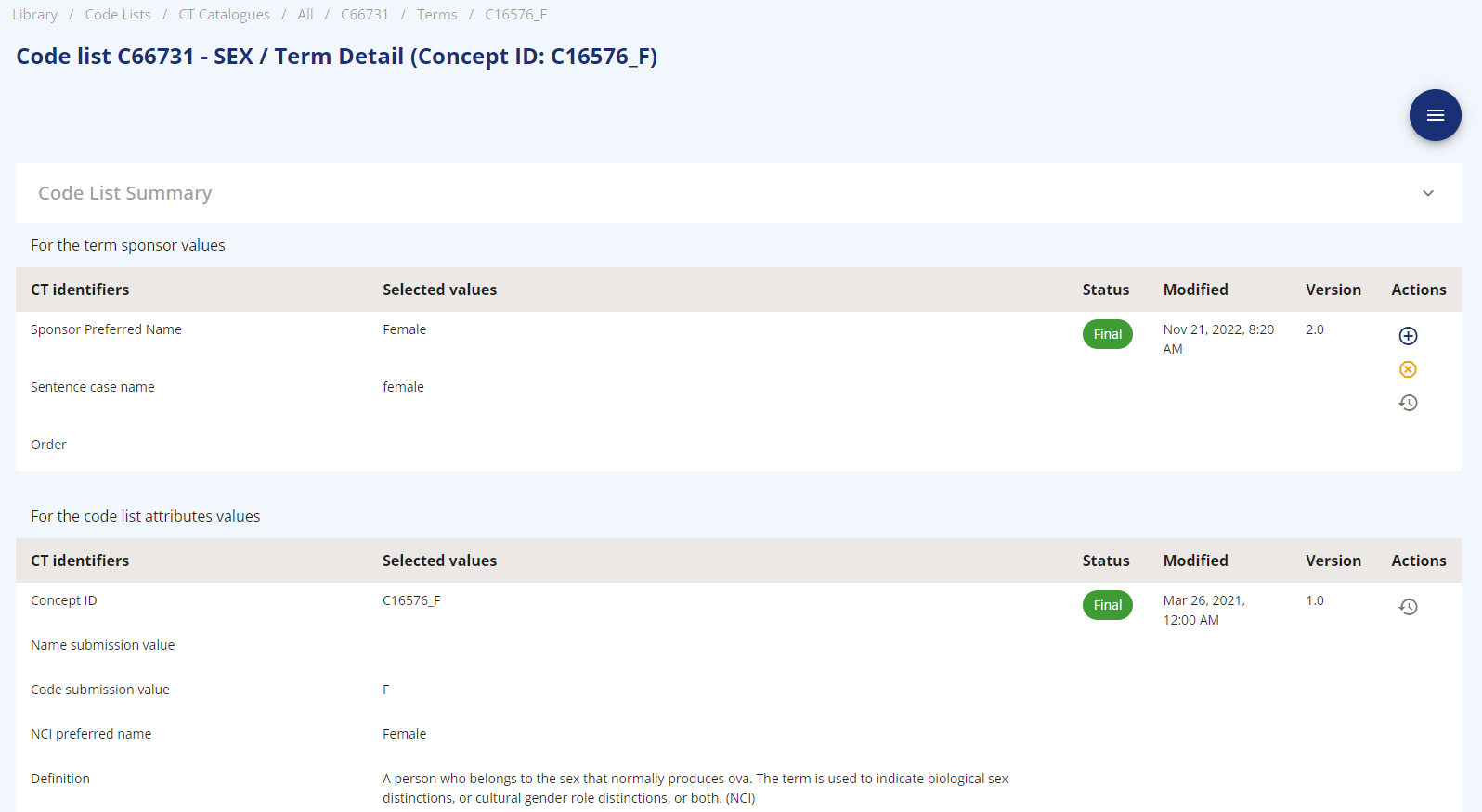Image resolution: width=1482 pixels, height=812 pixels.
Task: Click the version value 2.0
Action: tap(1315, 329)
